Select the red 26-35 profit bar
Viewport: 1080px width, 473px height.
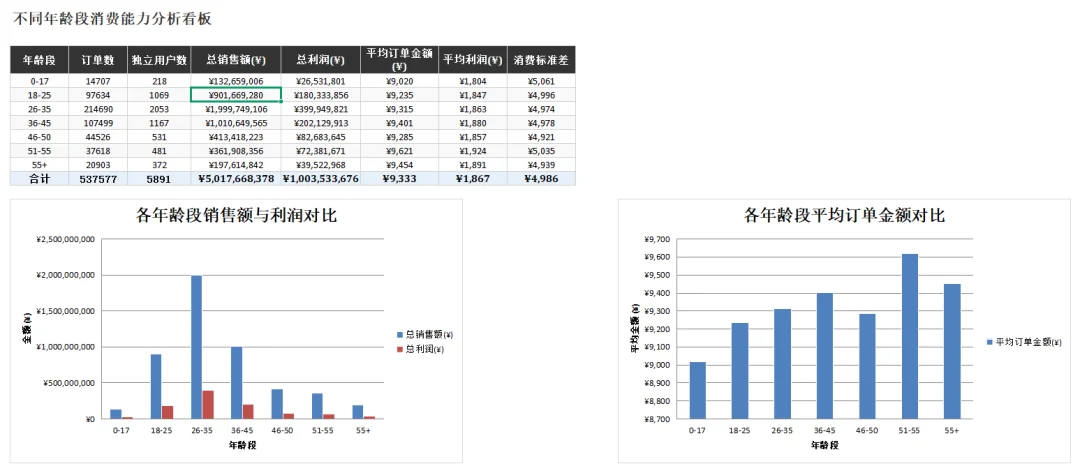[x=208, y=405]
